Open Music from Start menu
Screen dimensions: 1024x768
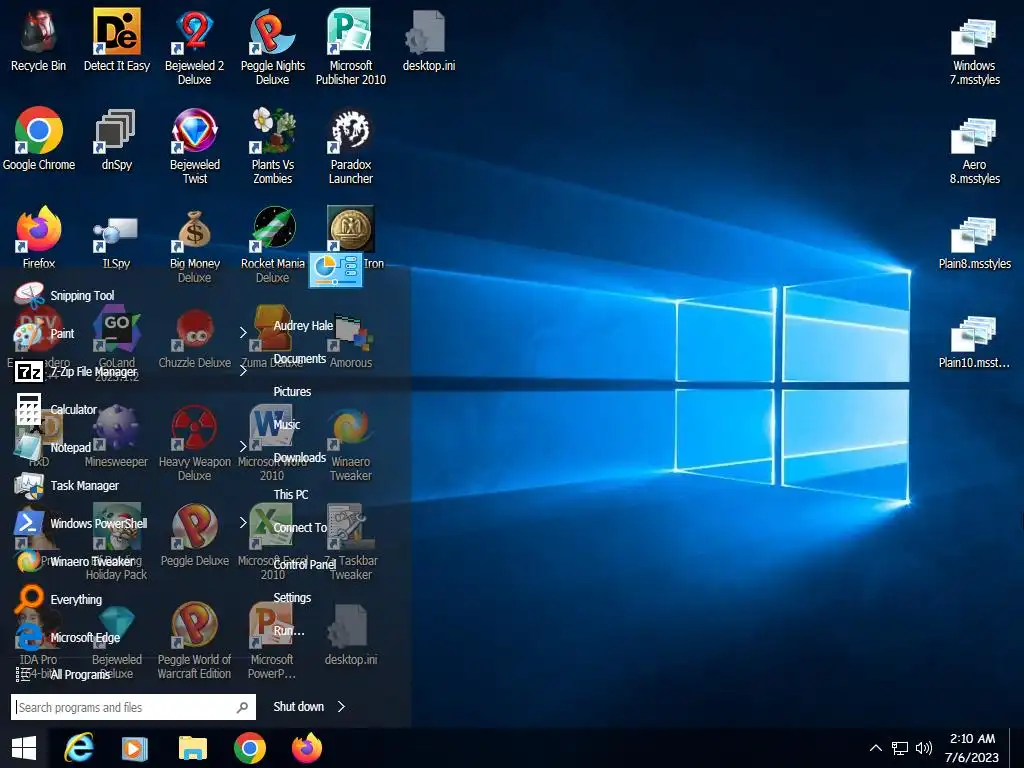coord(287,424)
